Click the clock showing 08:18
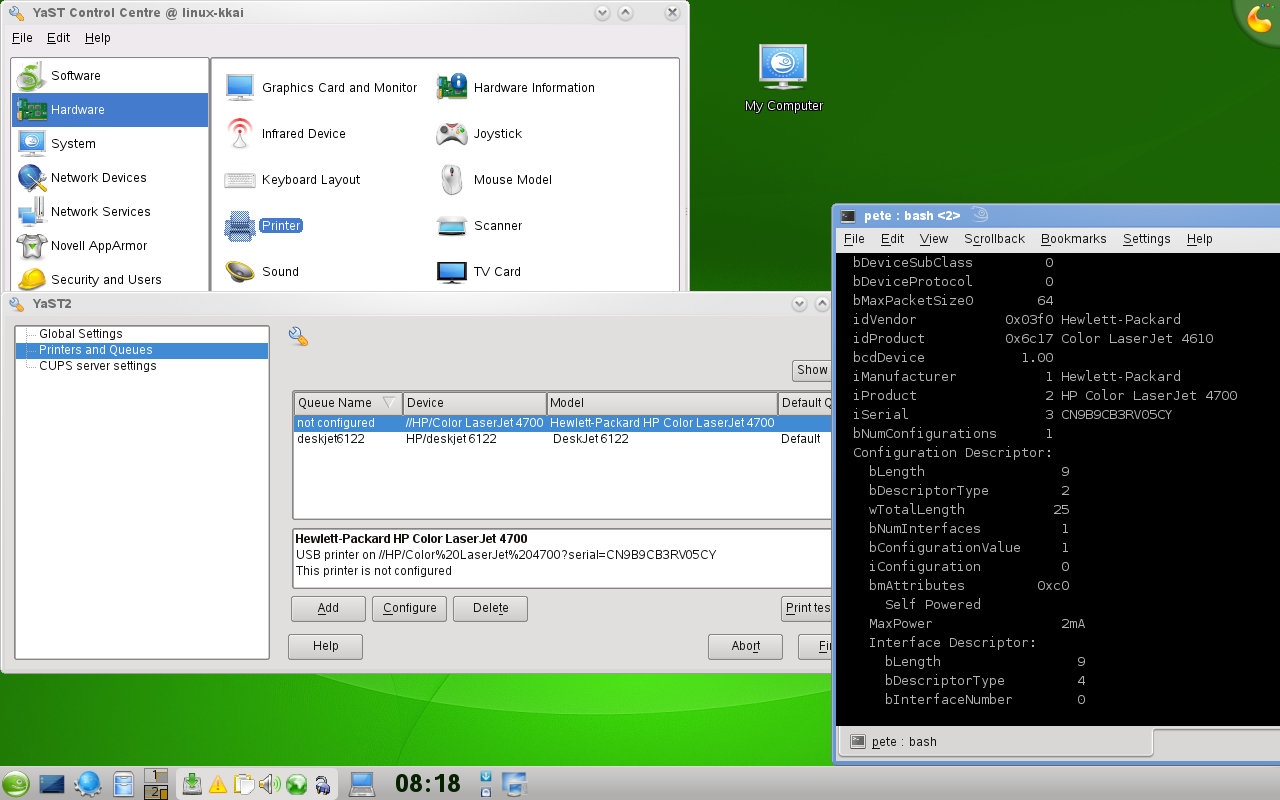The width and height of the screenshot is (1280, 800). pos(428,784)
